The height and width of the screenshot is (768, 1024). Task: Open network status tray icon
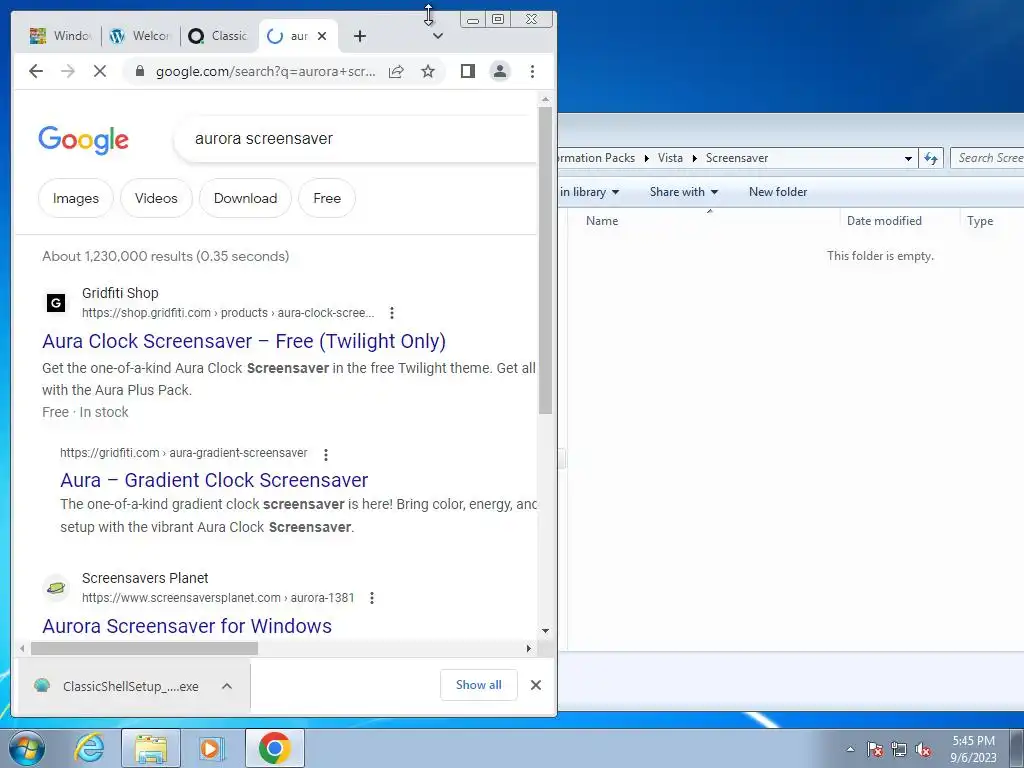899,749
